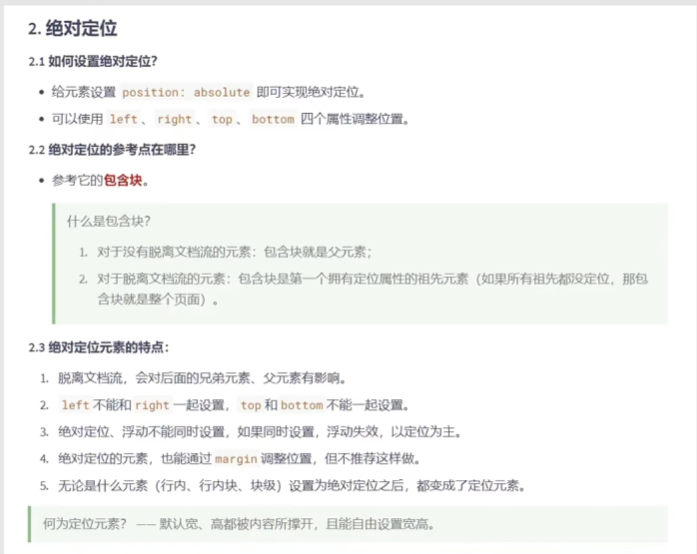
Task: Click the subheading '2.2 绝对定位的参考点在哪里?'
Action: (x=112, y=150)
